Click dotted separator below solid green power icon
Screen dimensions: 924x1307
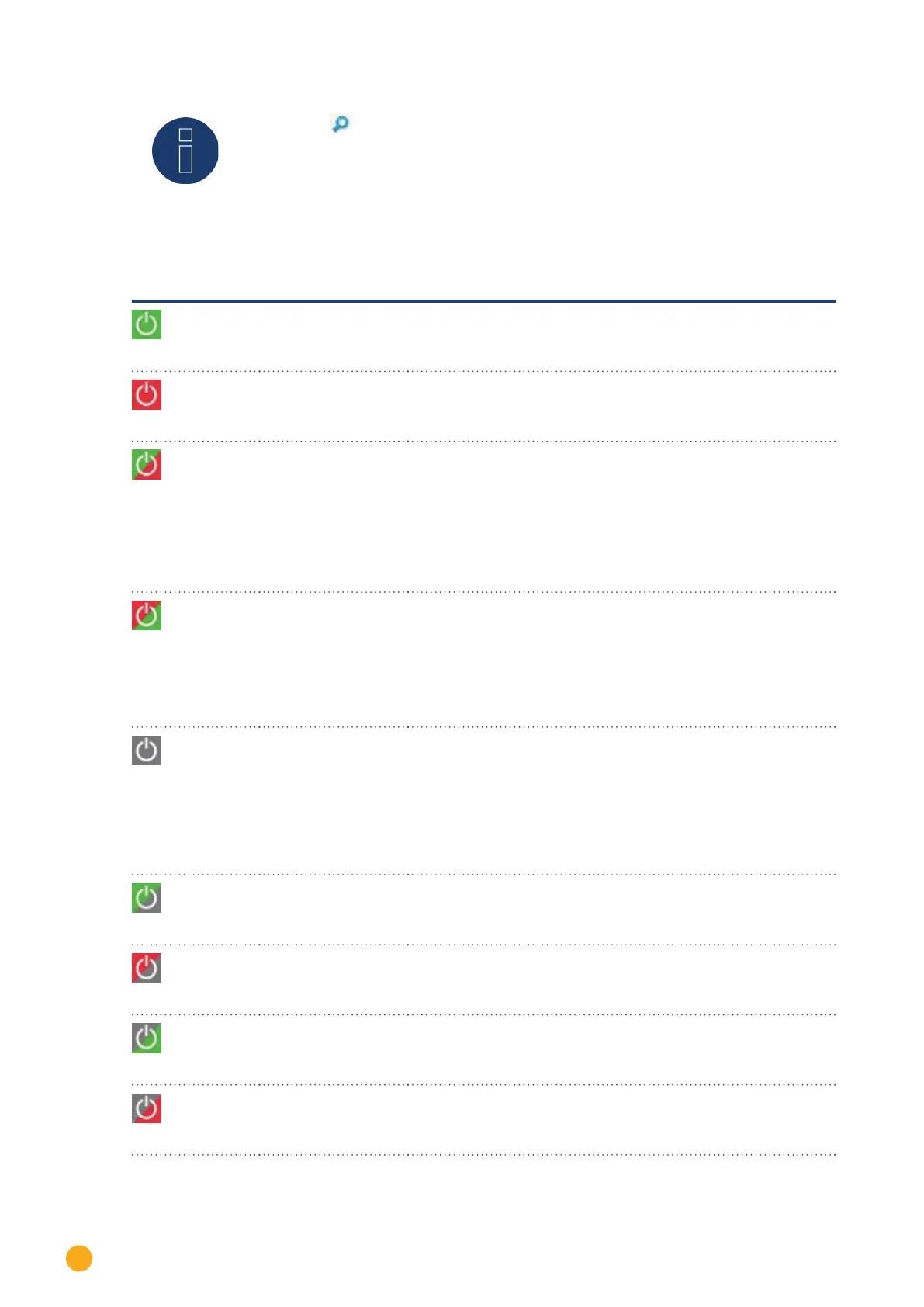pyautogui.click(x=483, y=371)
